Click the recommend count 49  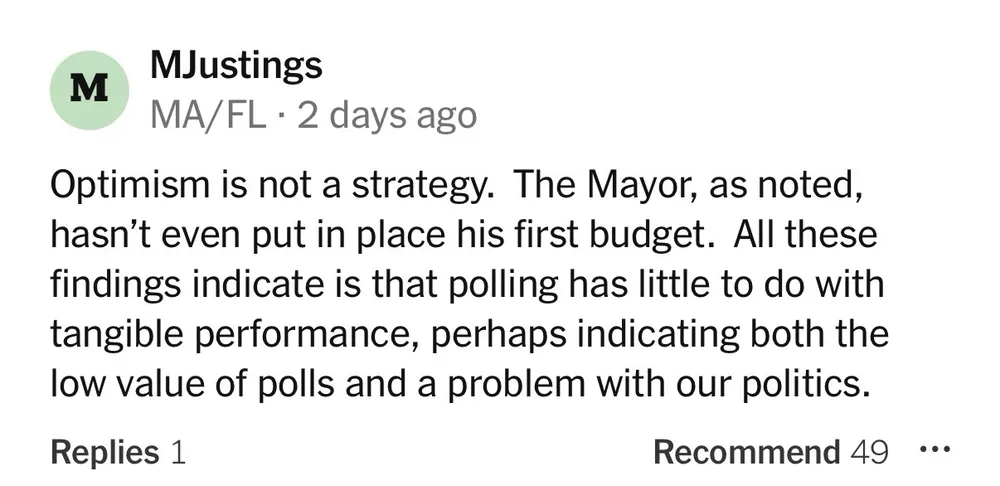(868, 452)
